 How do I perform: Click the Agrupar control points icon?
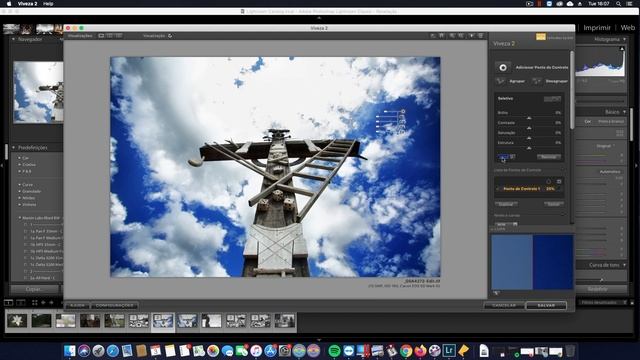(500, 81)
